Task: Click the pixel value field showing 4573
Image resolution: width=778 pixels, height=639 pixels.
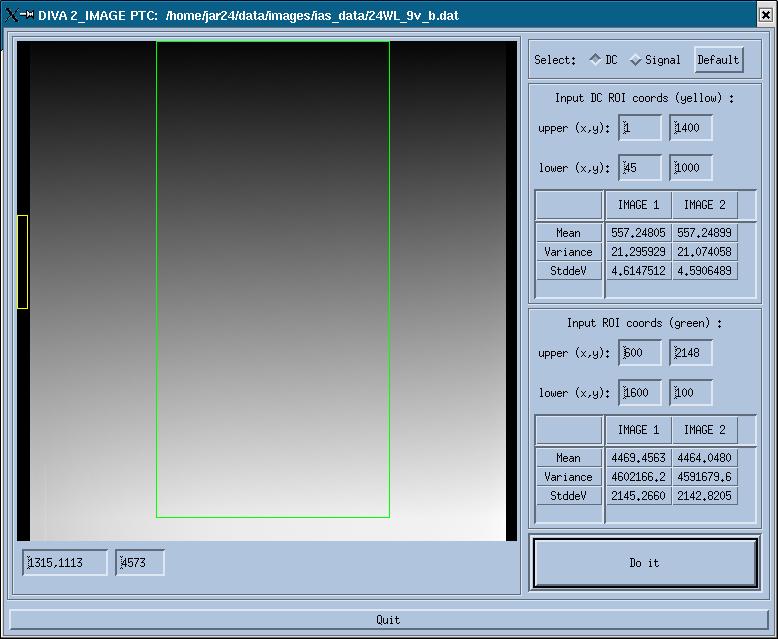Action: [x=140, y=563]
